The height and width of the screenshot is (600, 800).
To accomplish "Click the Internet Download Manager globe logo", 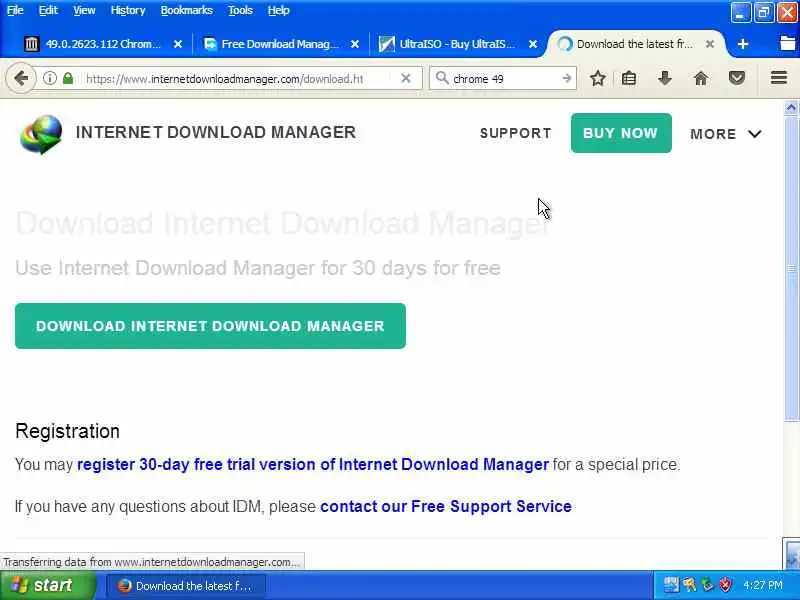I will point(41,134).
